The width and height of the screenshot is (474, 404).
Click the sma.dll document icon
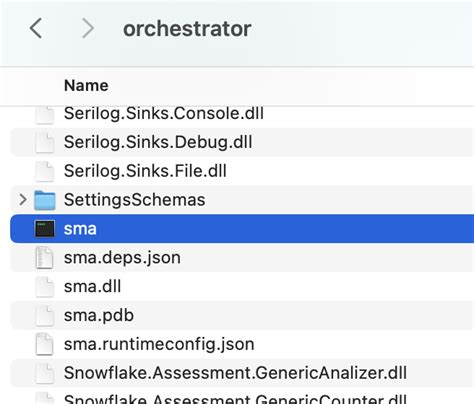[x=44, y=287]
